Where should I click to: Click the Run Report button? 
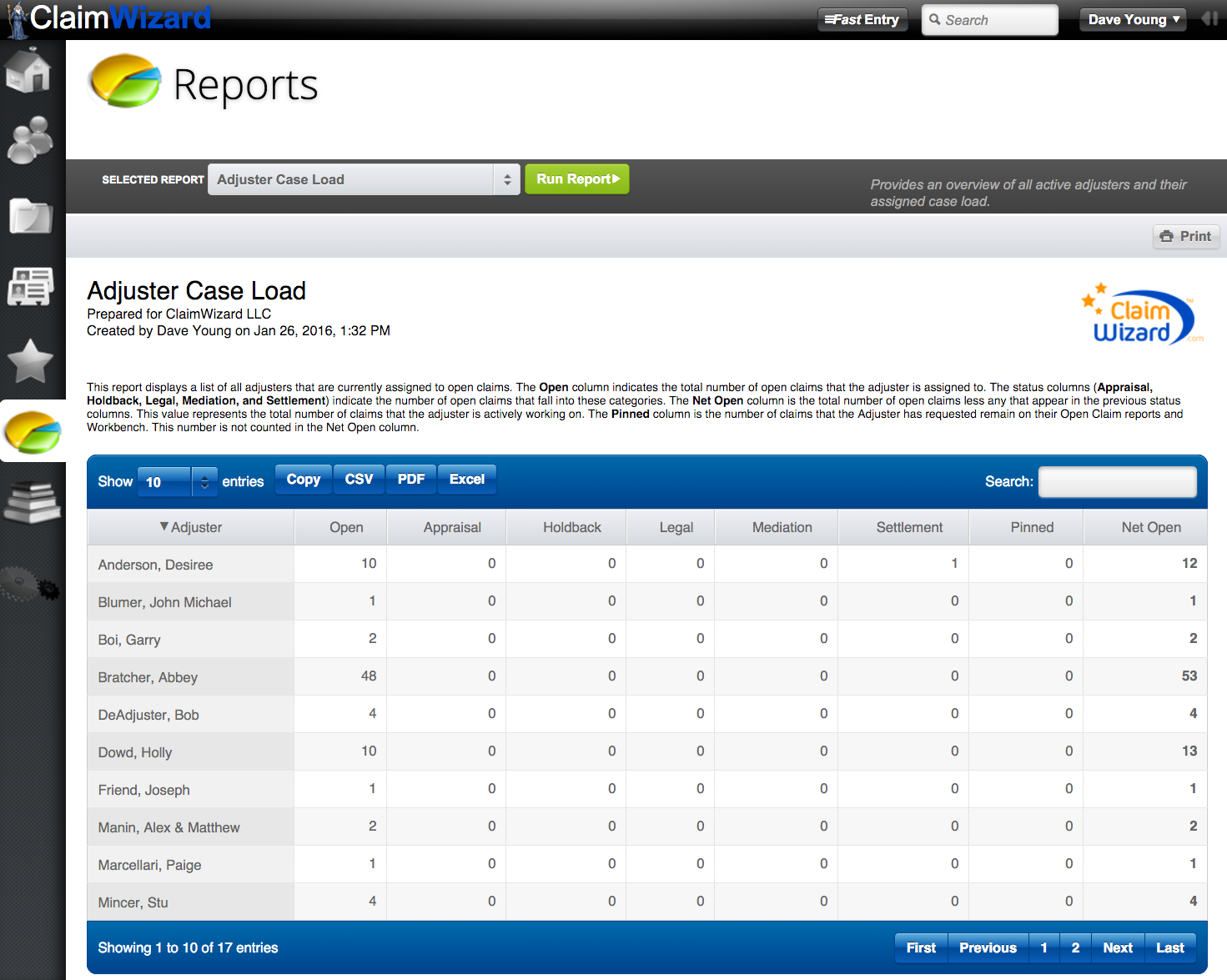[576, 178]
